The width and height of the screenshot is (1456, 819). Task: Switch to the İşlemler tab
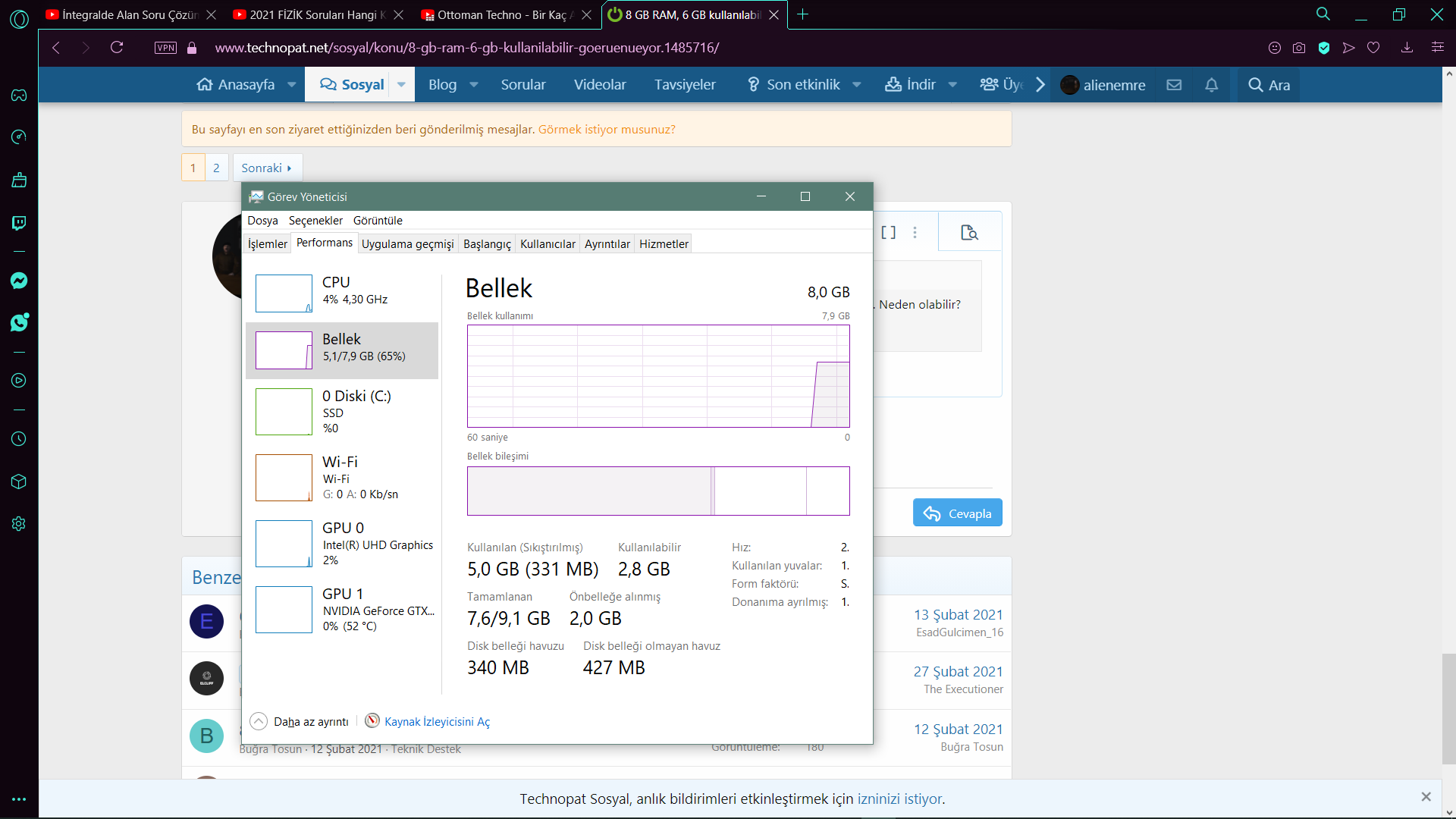(x=267, y=244)
